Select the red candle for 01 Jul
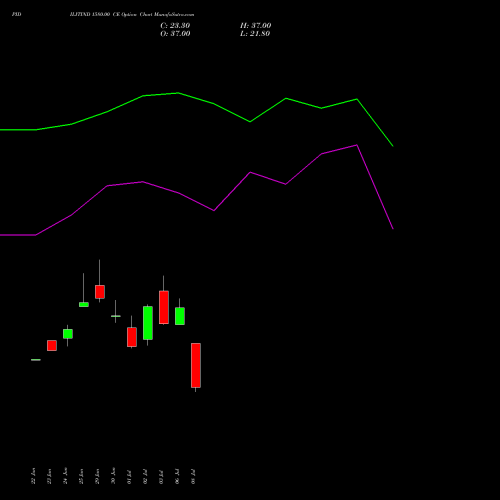Image resolution: width=500 pixels, height=500 pixels. 132,337
